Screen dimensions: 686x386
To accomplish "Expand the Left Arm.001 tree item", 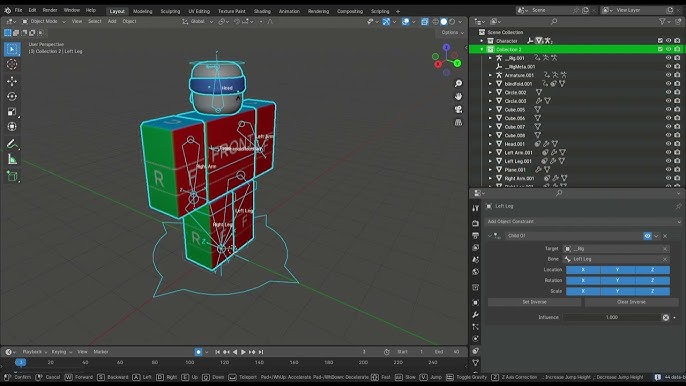I will point(490,153).
